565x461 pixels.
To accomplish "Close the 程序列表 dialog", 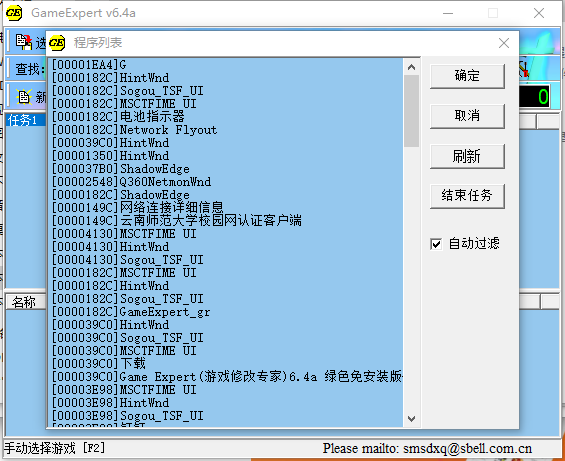I will point(504,43).
